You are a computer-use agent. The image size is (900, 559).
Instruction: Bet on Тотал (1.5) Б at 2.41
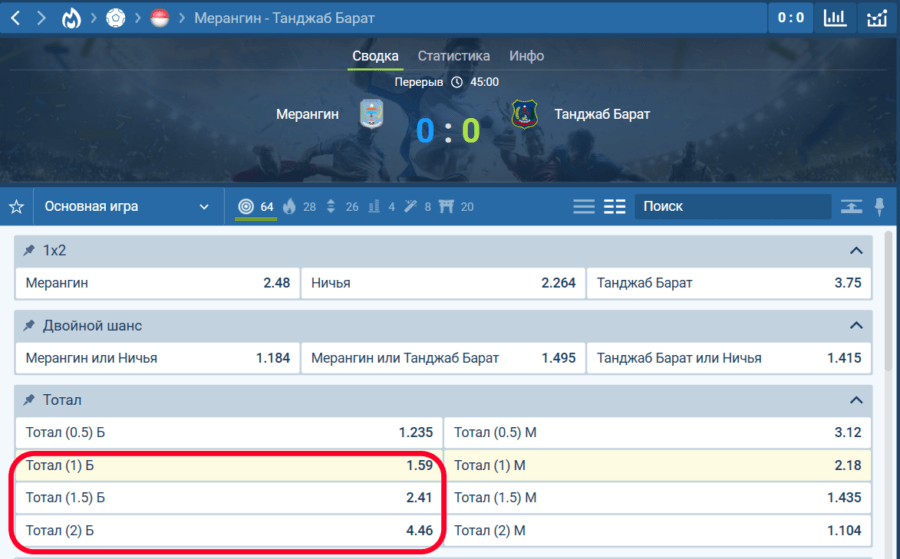coord(228,498)
